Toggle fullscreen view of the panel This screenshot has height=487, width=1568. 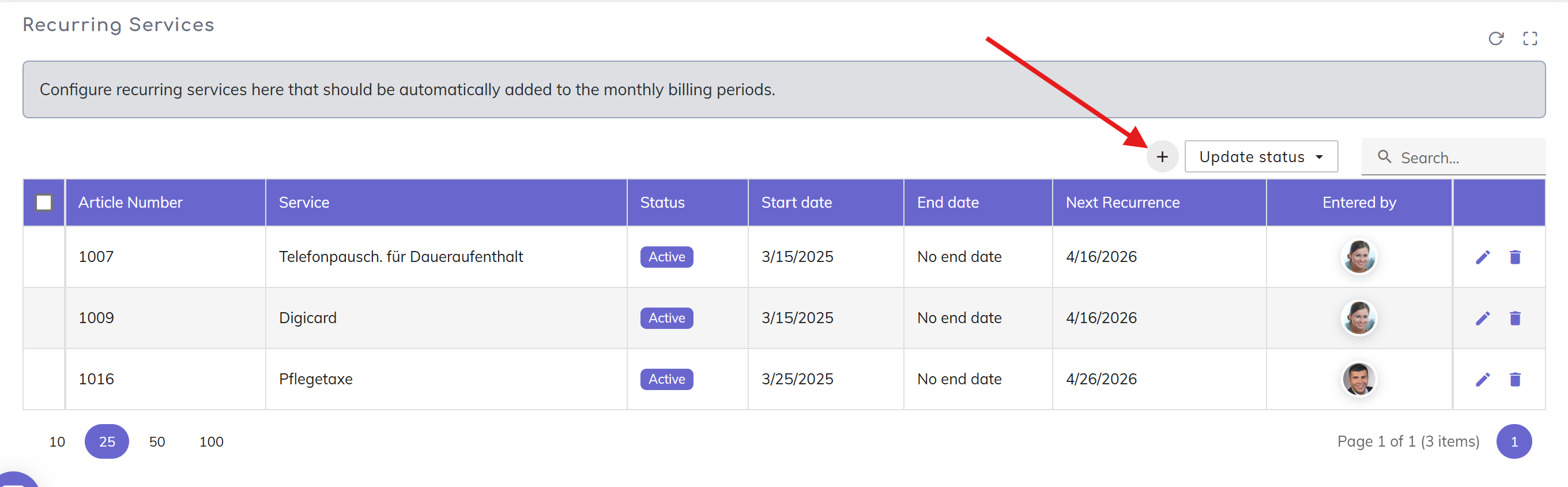1529,39
